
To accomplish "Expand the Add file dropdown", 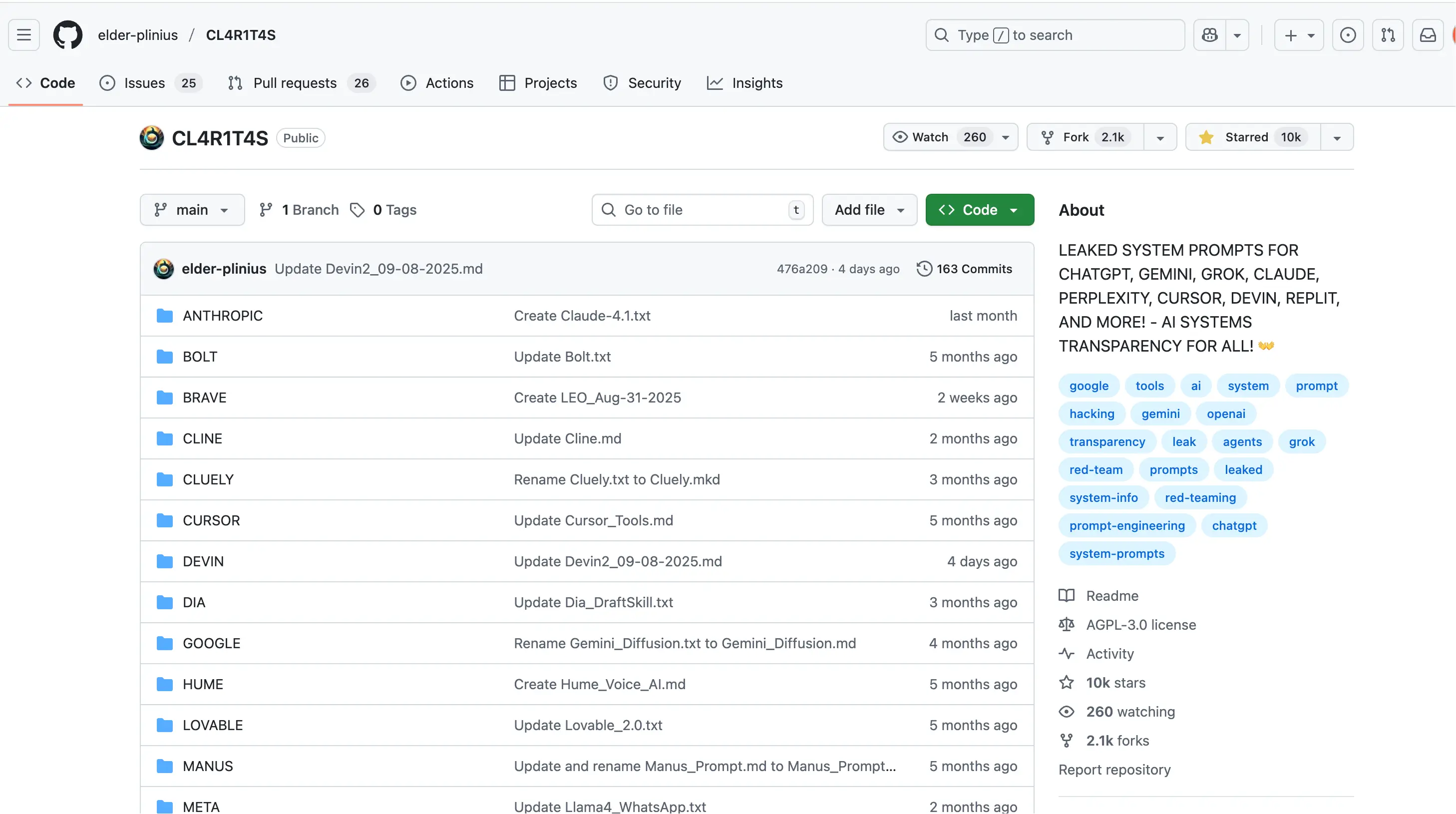I will click(x=869, y=210).
